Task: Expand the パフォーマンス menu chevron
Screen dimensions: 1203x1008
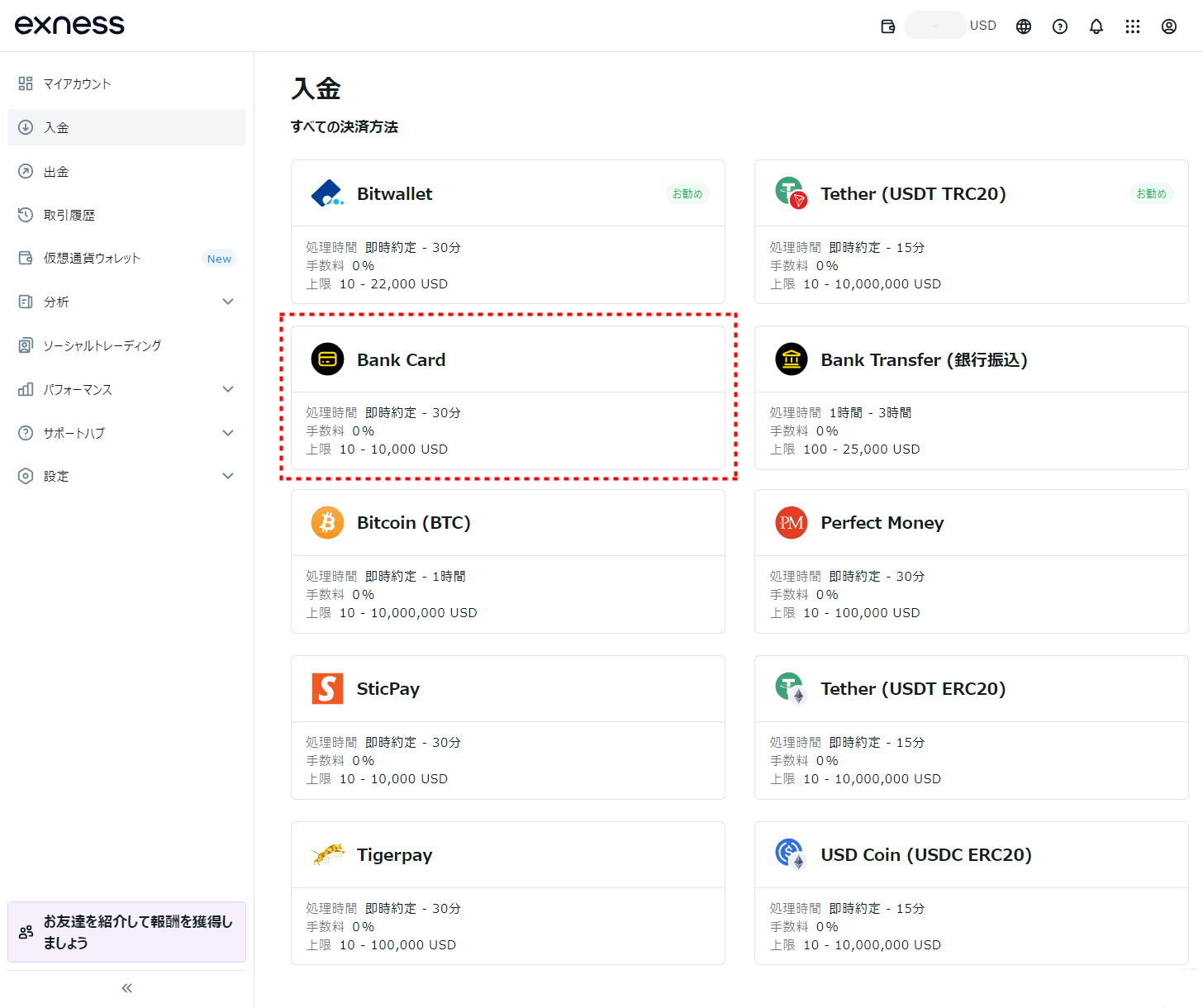Action: (228, 389)
